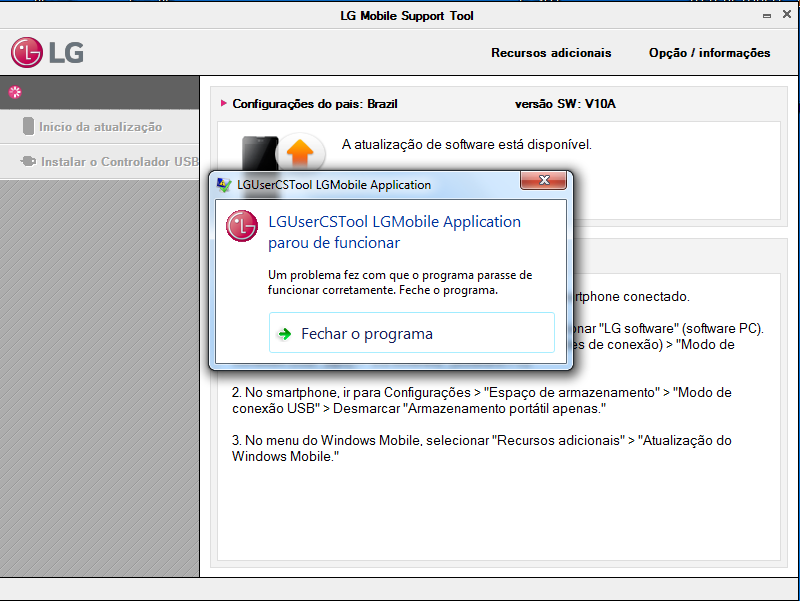Click the pink loading spinner icon in sidebar
The image size is (800, 601).
pos(15,92)
